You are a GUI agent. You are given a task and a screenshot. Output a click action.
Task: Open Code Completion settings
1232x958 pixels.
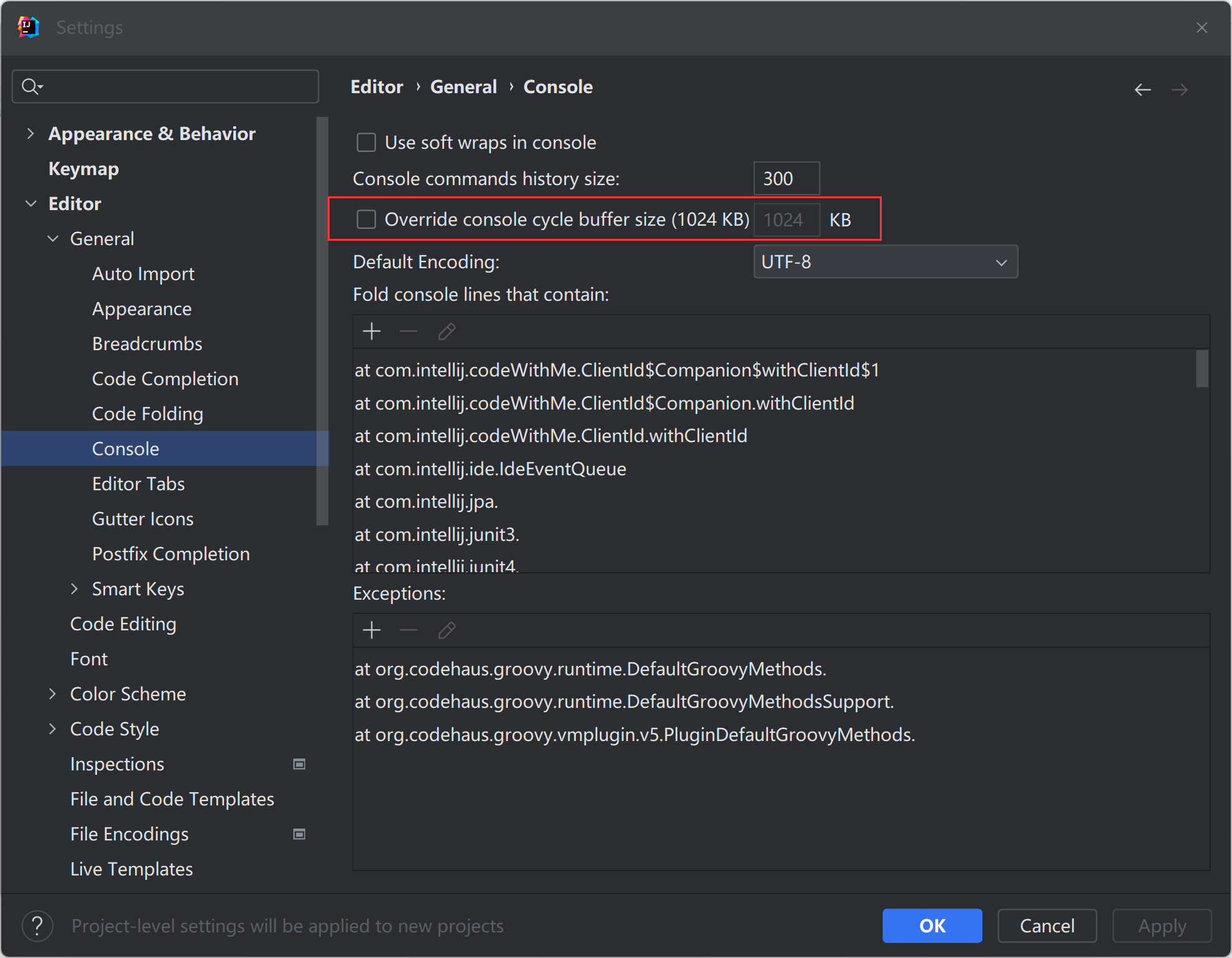pos(165,379)
